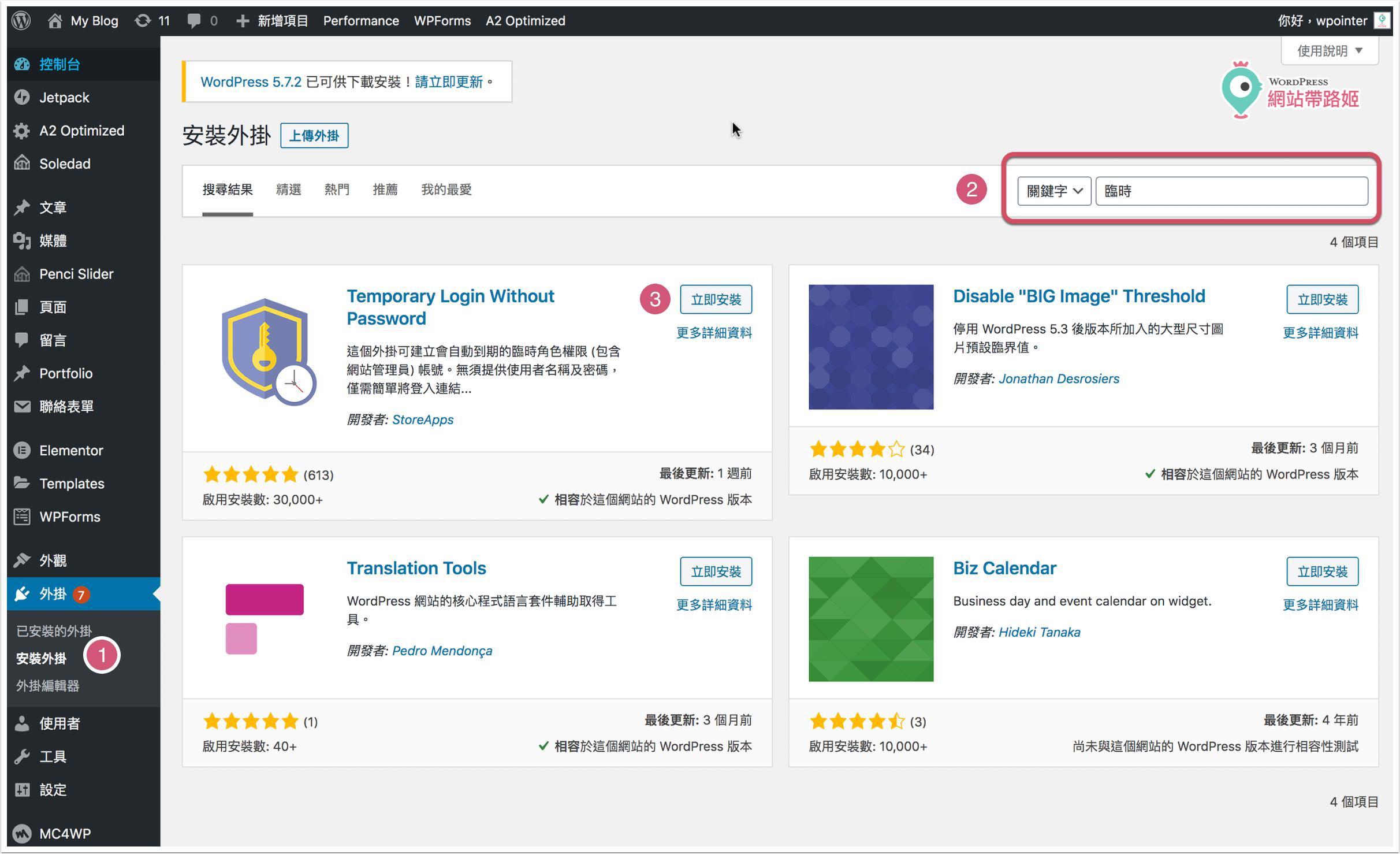The height and width of the screenshot is (854, 1400).
Task: Switch to the 精選 tab
Action: click(288, 190)
